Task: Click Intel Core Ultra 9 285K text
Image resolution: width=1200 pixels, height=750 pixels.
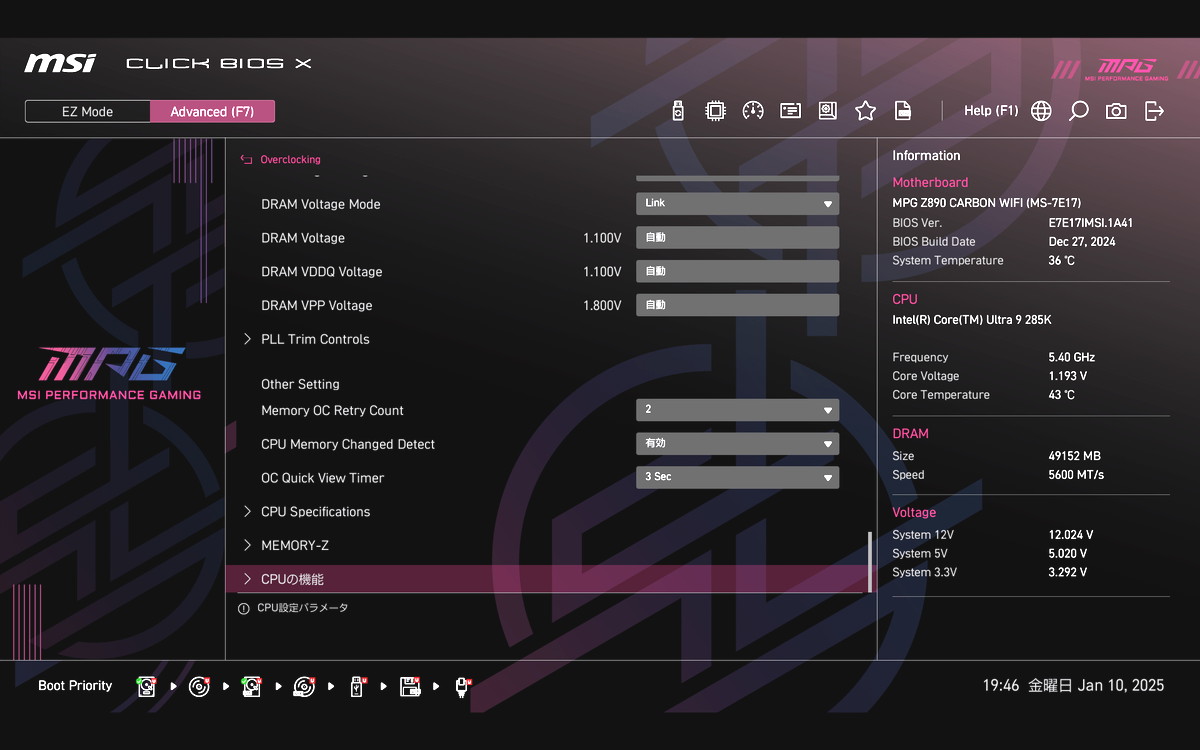Action: pos(972,320)
